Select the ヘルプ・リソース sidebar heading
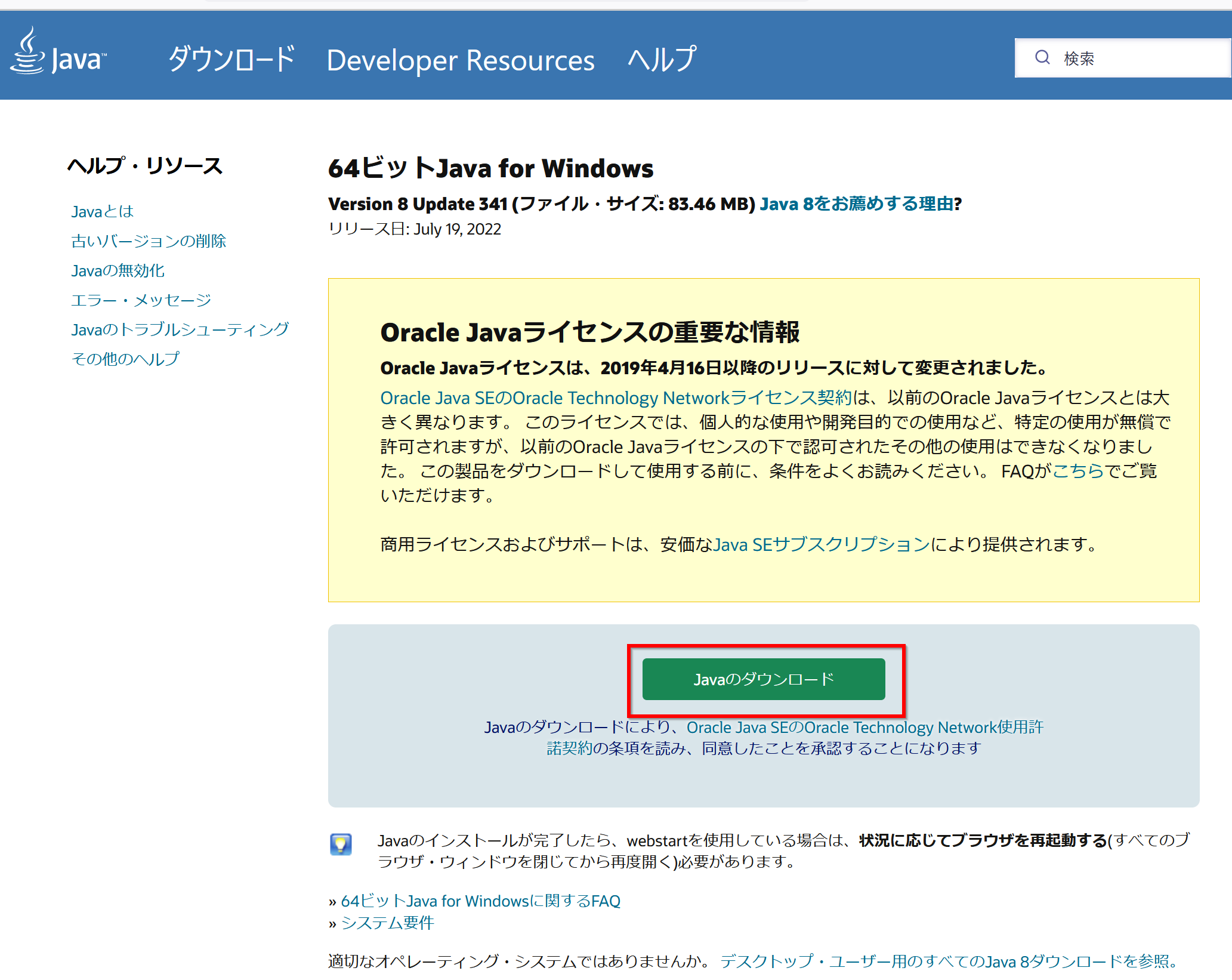 pos(145,165)
